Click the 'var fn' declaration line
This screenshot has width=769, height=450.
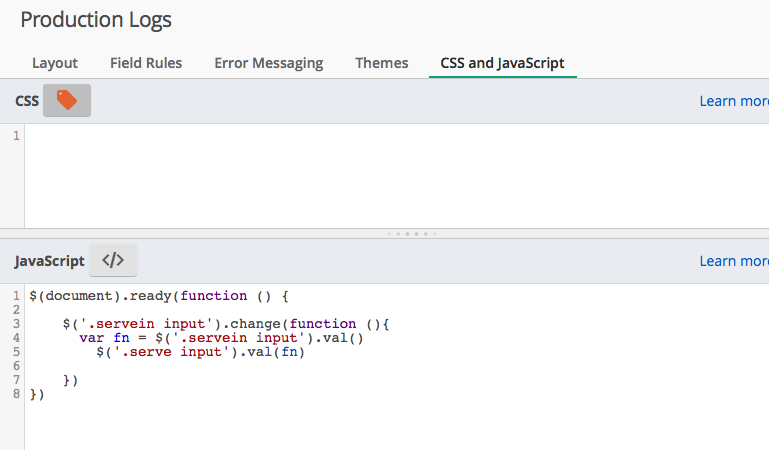pyautogui.click(x=220, y=338)
